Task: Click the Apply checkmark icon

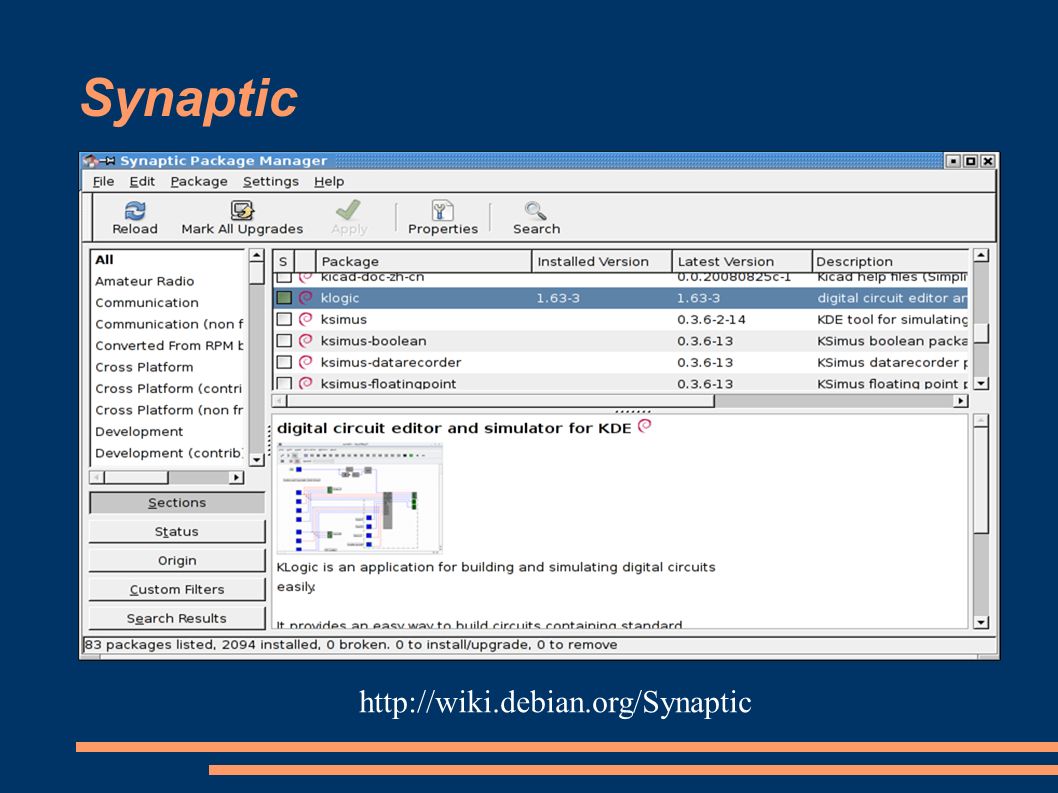Action: click(x=348, y=210)
